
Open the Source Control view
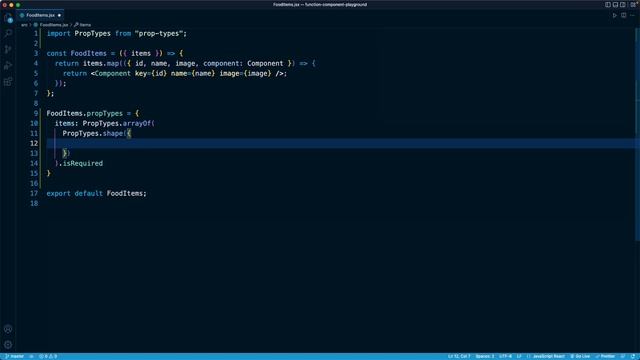8,49
